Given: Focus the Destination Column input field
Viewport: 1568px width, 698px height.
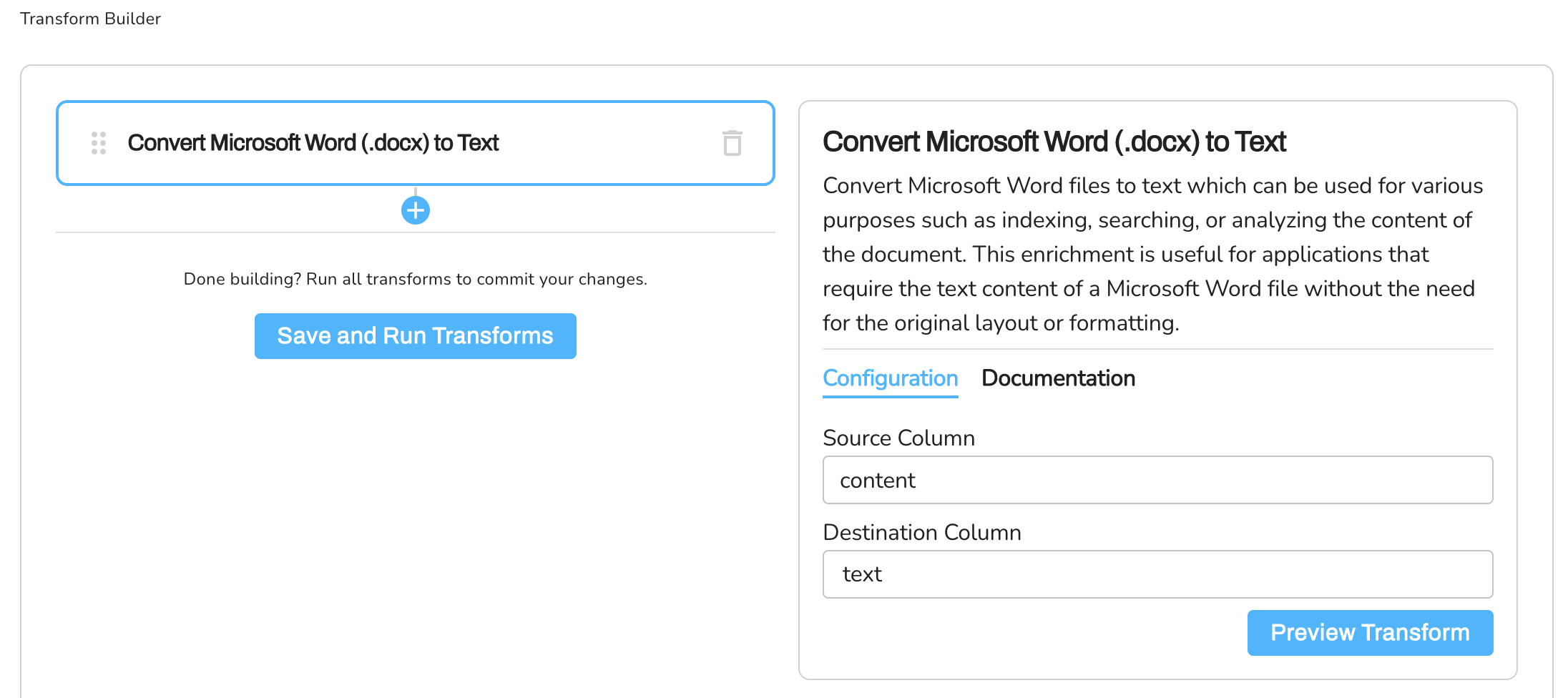Looking at the screenshot, I should coord(1157,574).
